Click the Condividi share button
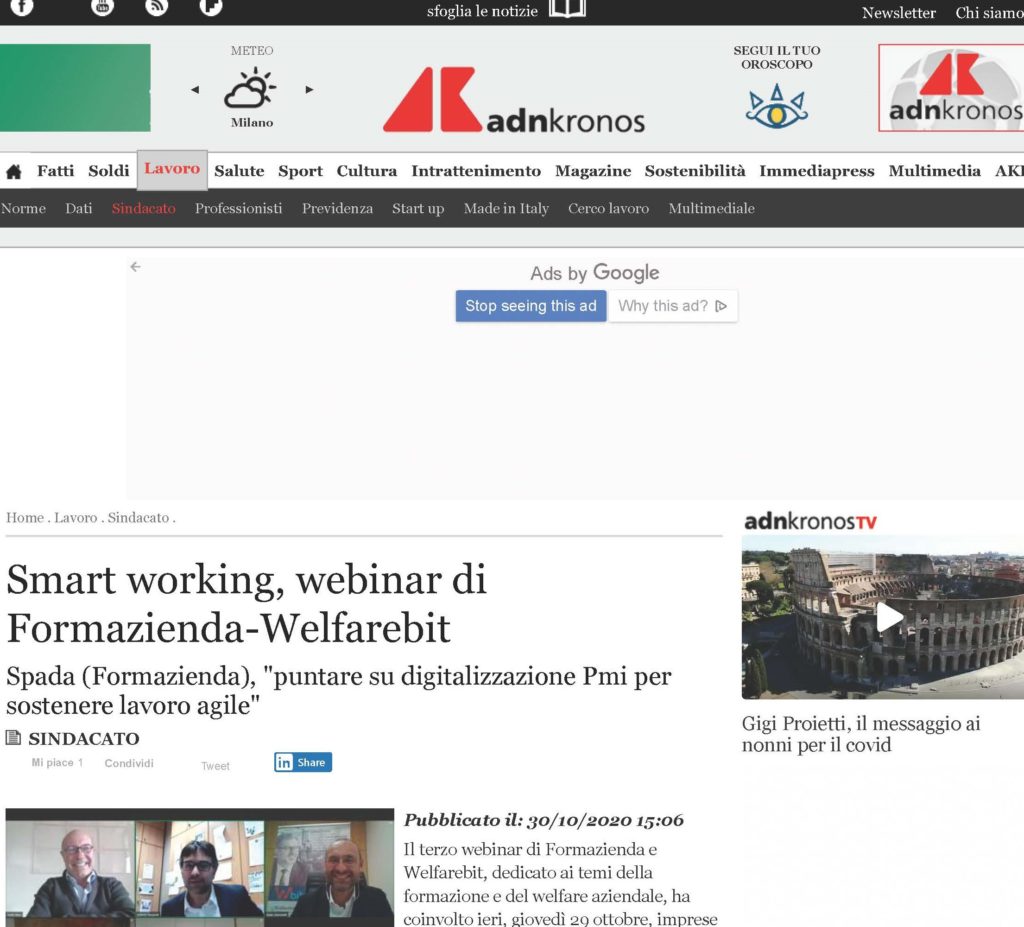The image size is (1024, 927). point(129,763)
